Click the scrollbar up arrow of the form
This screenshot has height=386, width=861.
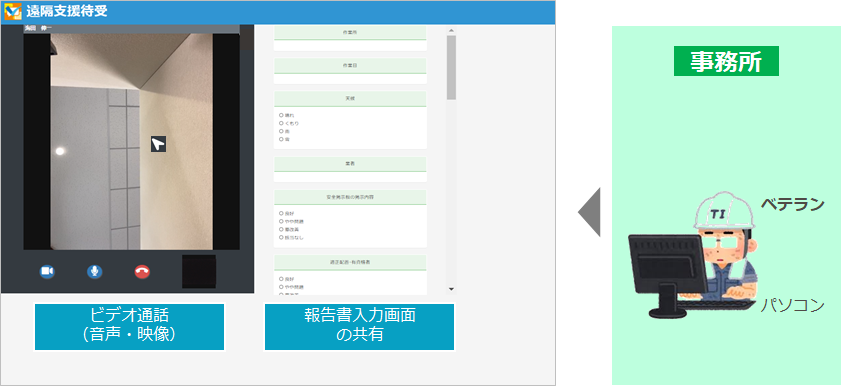pyautogui.click(x=451, y=31)
